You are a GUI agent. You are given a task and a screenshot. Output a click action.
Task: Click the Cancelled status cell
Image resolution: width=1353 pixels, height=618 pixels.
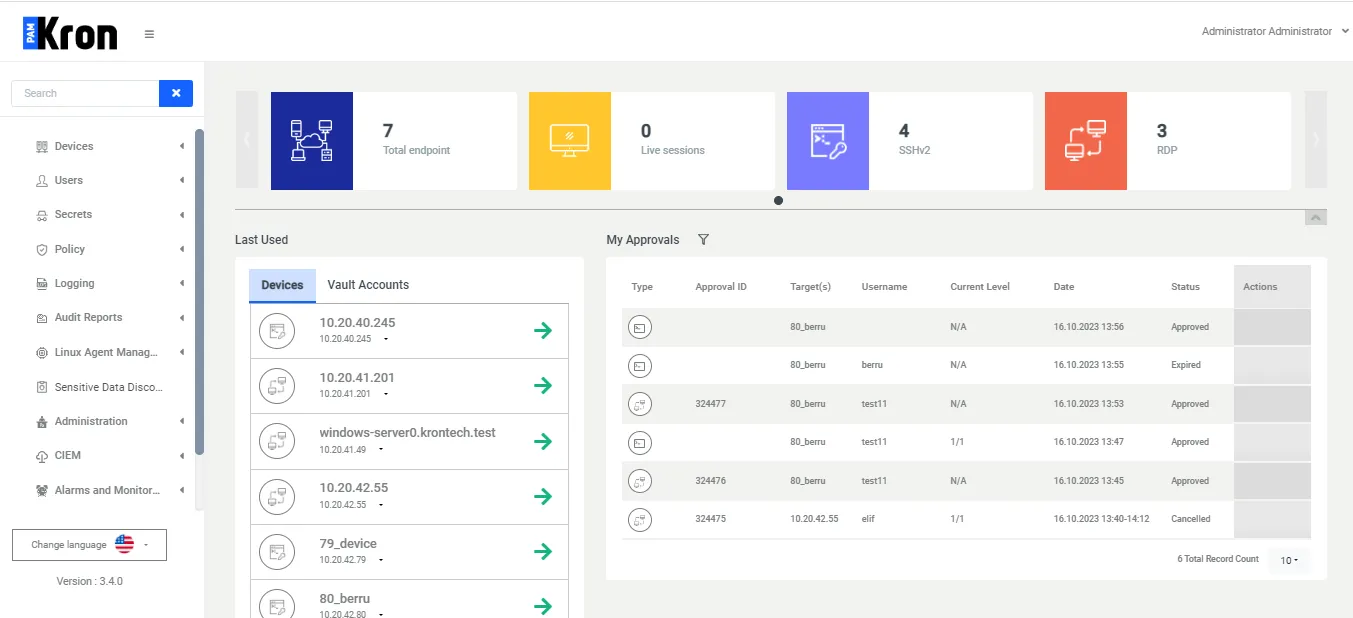tap(1191, 519)
